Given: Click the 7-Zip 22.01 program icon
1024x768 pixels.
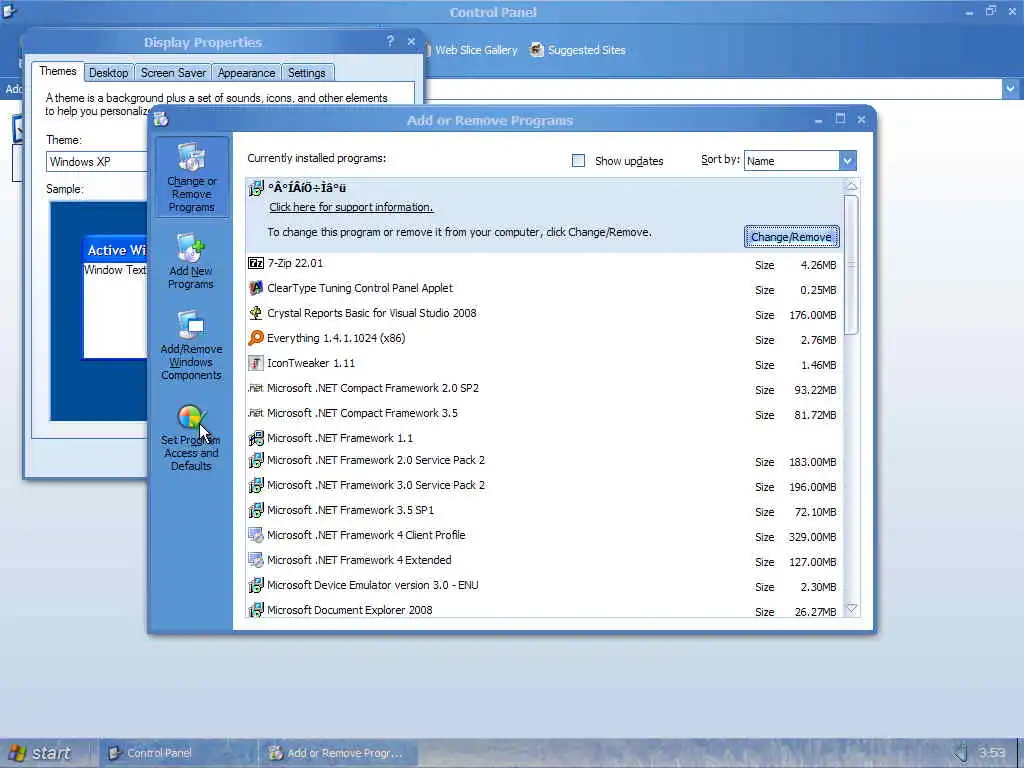Looking at the screenshot, I should (256, 263).
